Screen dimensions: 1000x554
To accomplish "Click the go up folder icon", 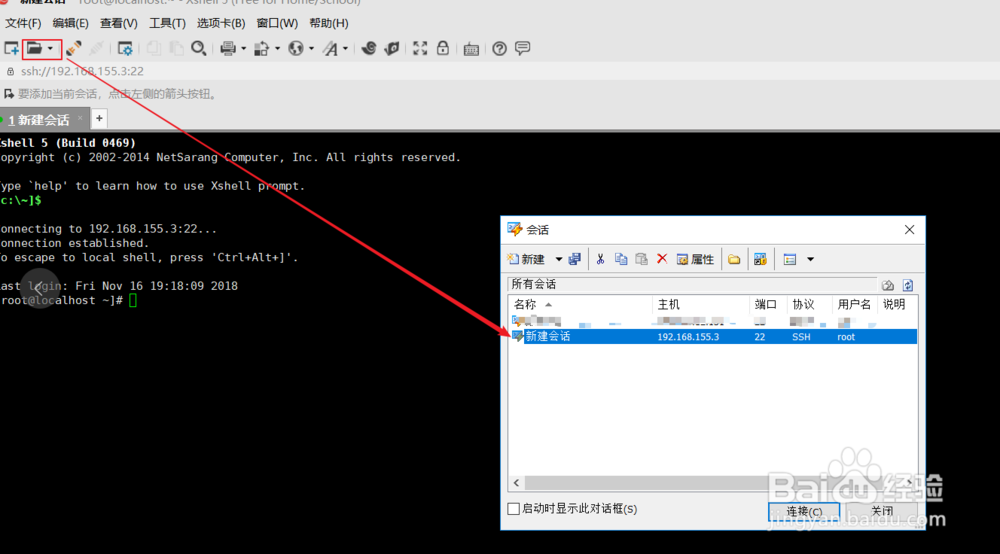I will point(888,285).
